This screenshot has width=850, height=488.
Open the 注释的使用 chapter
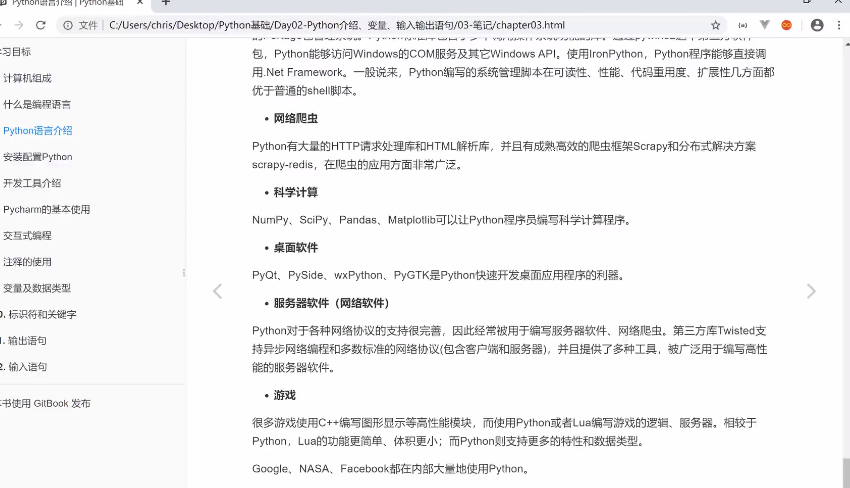[27, 262]
